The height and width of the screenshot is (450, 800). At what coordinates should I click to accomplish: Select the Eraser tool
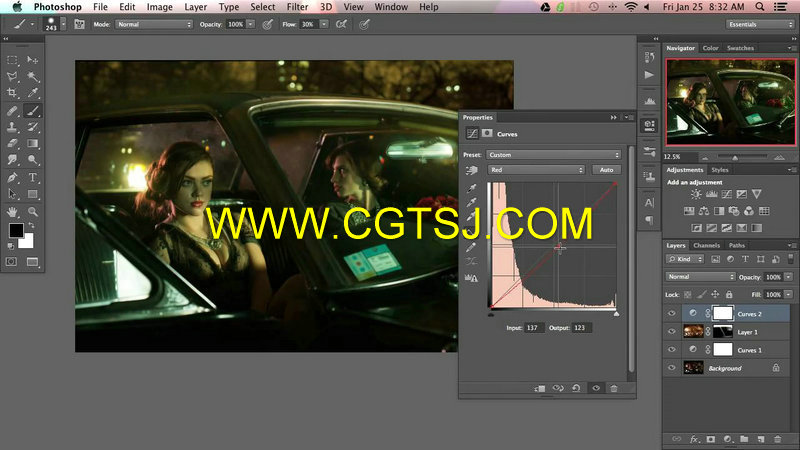coord(12,143)
